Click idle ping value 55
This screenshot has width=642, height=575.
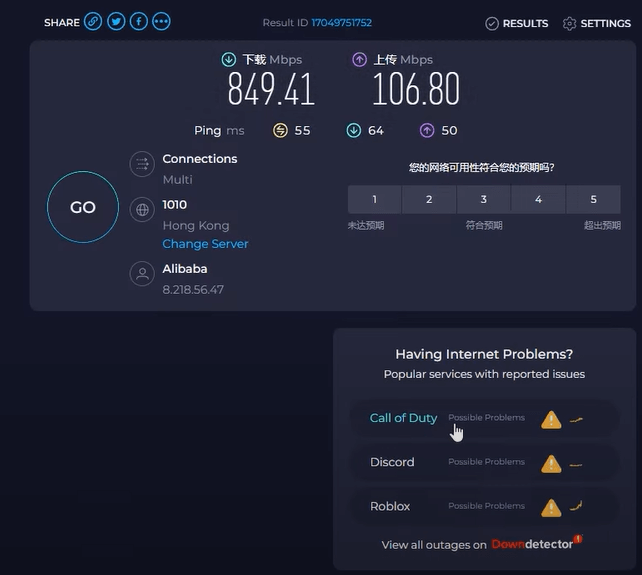(302, 131)
